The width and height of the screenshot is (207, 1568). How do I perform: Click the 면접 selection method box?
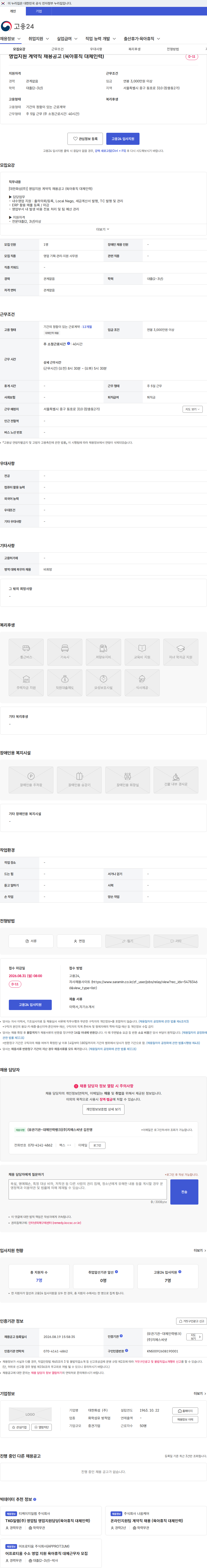[79, 941]
